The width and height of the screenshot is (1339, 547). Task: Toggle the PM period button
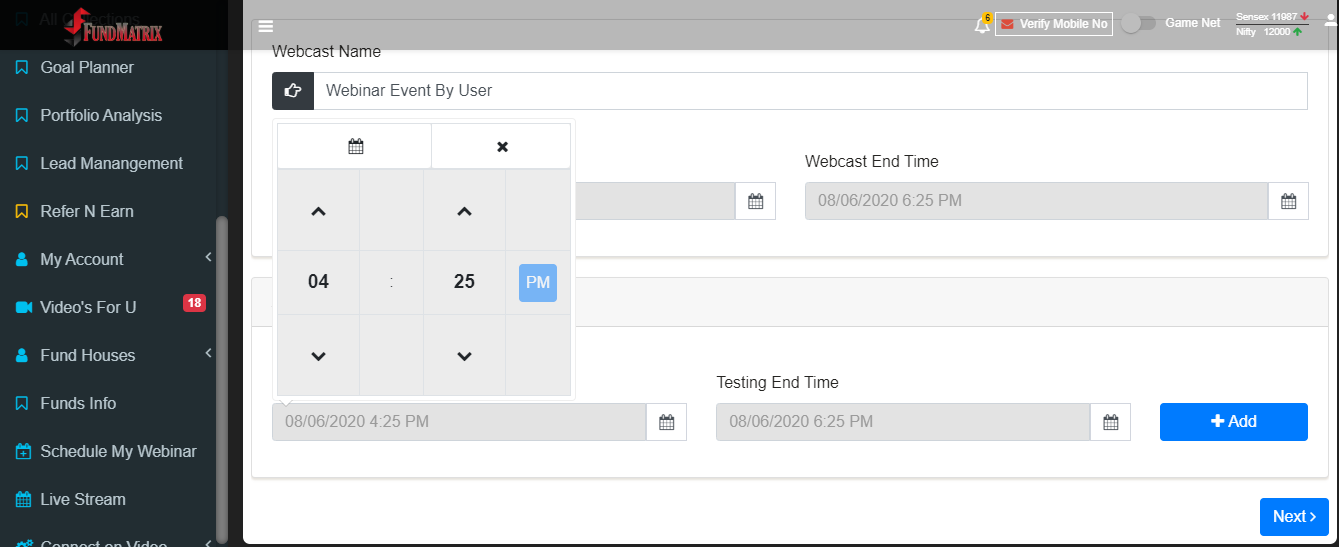pos(538,282)
